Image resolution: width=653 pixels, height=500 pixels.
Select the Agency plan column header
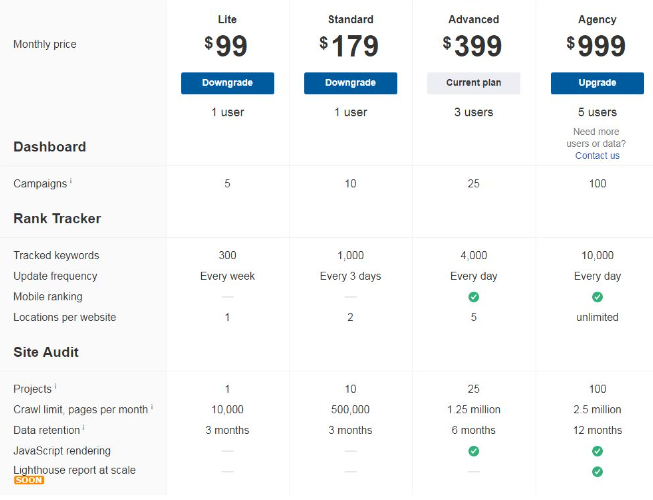point(597,19)
